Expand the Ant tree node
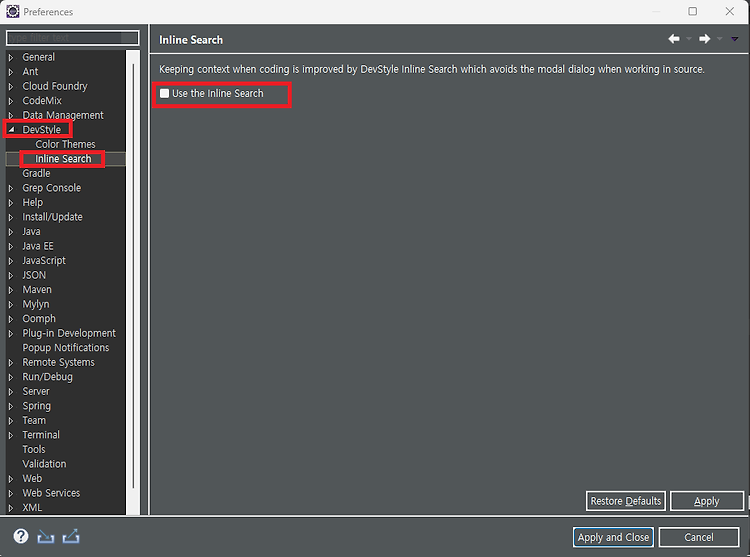This screenshot has width=750, height=557. (11, 72)
